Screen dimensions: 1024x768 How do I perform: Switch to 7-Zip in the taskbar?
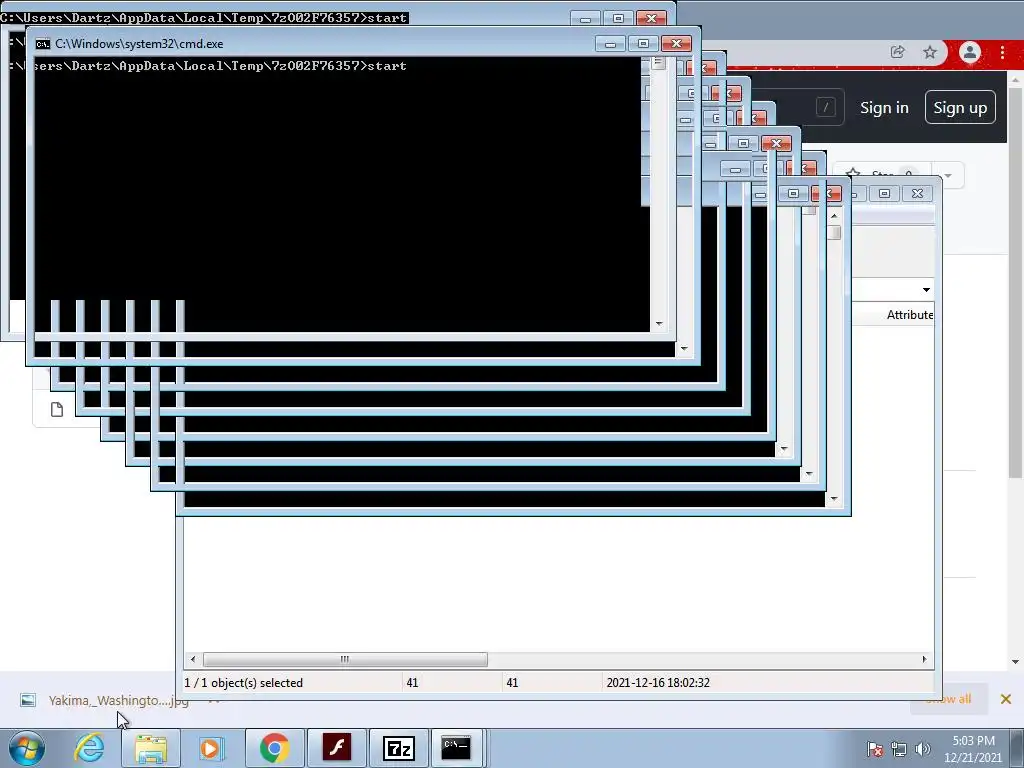(398, 748)
